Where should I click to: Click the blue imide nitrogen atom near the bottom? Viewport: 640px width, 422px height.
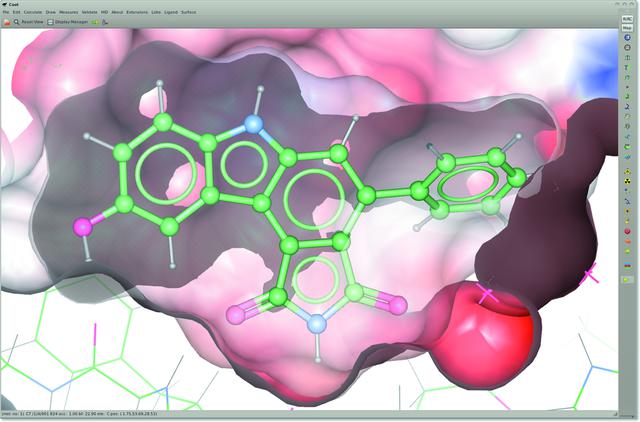coord(317,324)
